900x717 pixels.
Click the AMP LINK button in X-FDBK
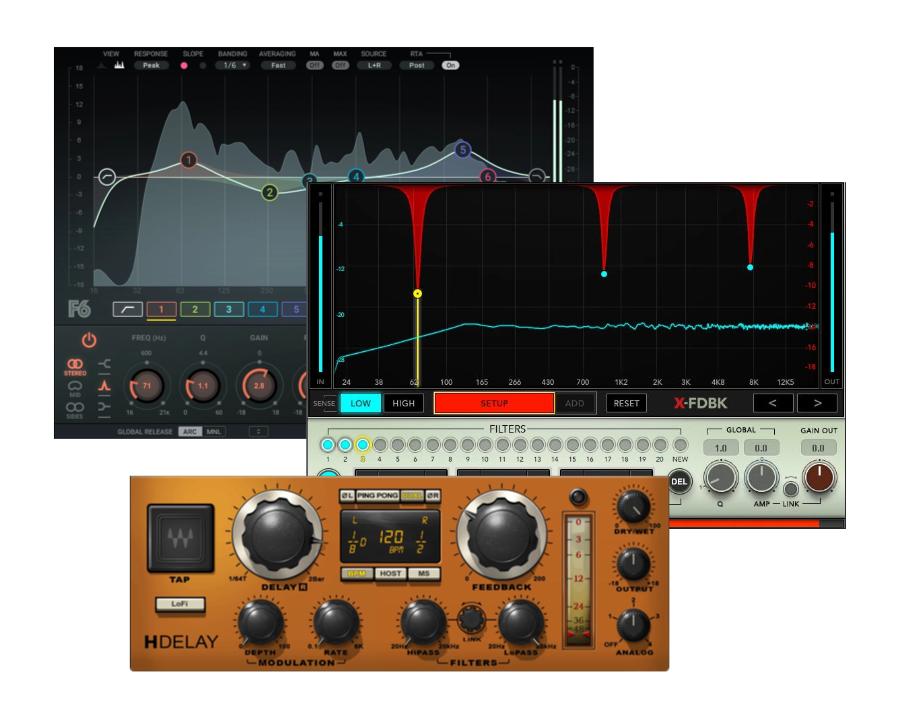click(x=790, y=489)
